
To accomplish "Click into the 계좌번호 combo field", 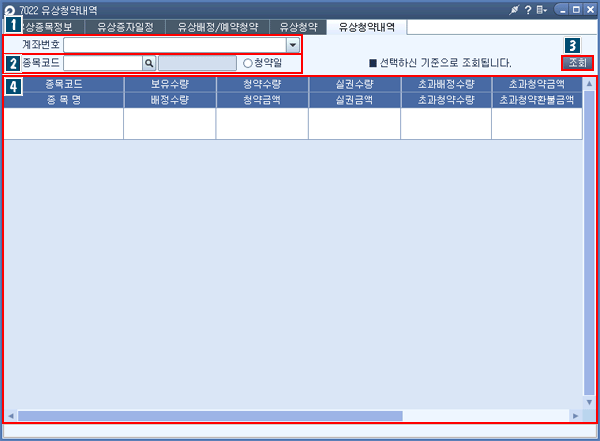I will tap(175, 45).
